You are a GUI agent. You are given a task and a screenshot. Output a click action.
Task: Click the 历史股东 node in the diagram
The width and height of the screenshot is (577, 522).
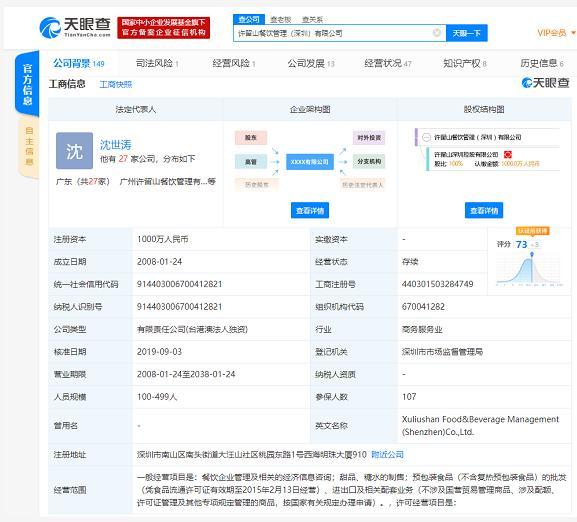pyautogui.click(x=256, y=185)
